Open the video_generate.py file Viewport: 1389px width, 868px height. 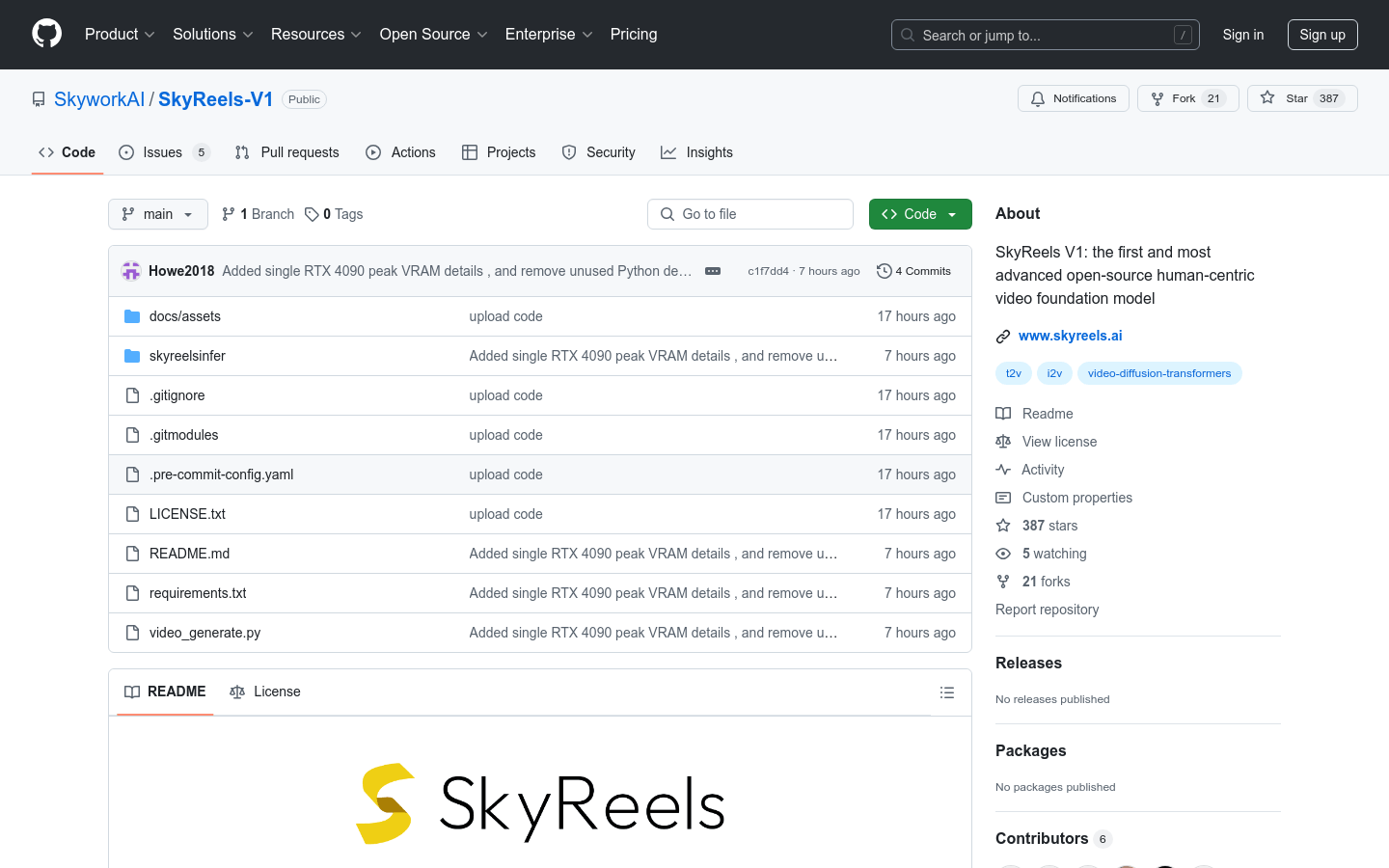(204, 633)
